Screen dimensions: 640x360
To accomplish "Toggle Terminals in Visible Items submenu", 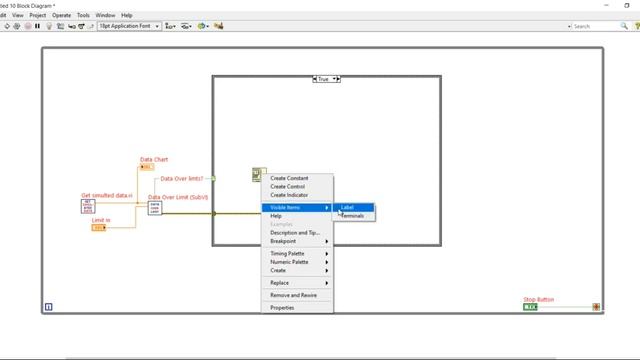I will 353,216.
